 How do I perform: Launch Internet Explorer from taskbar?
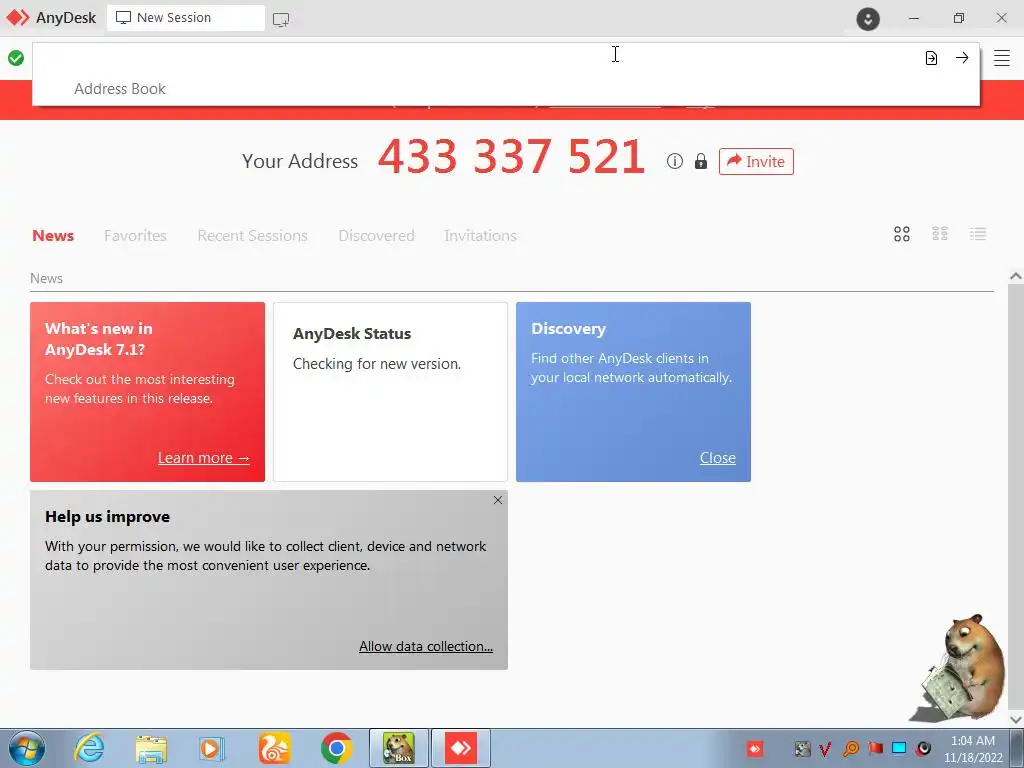(89, 748)
